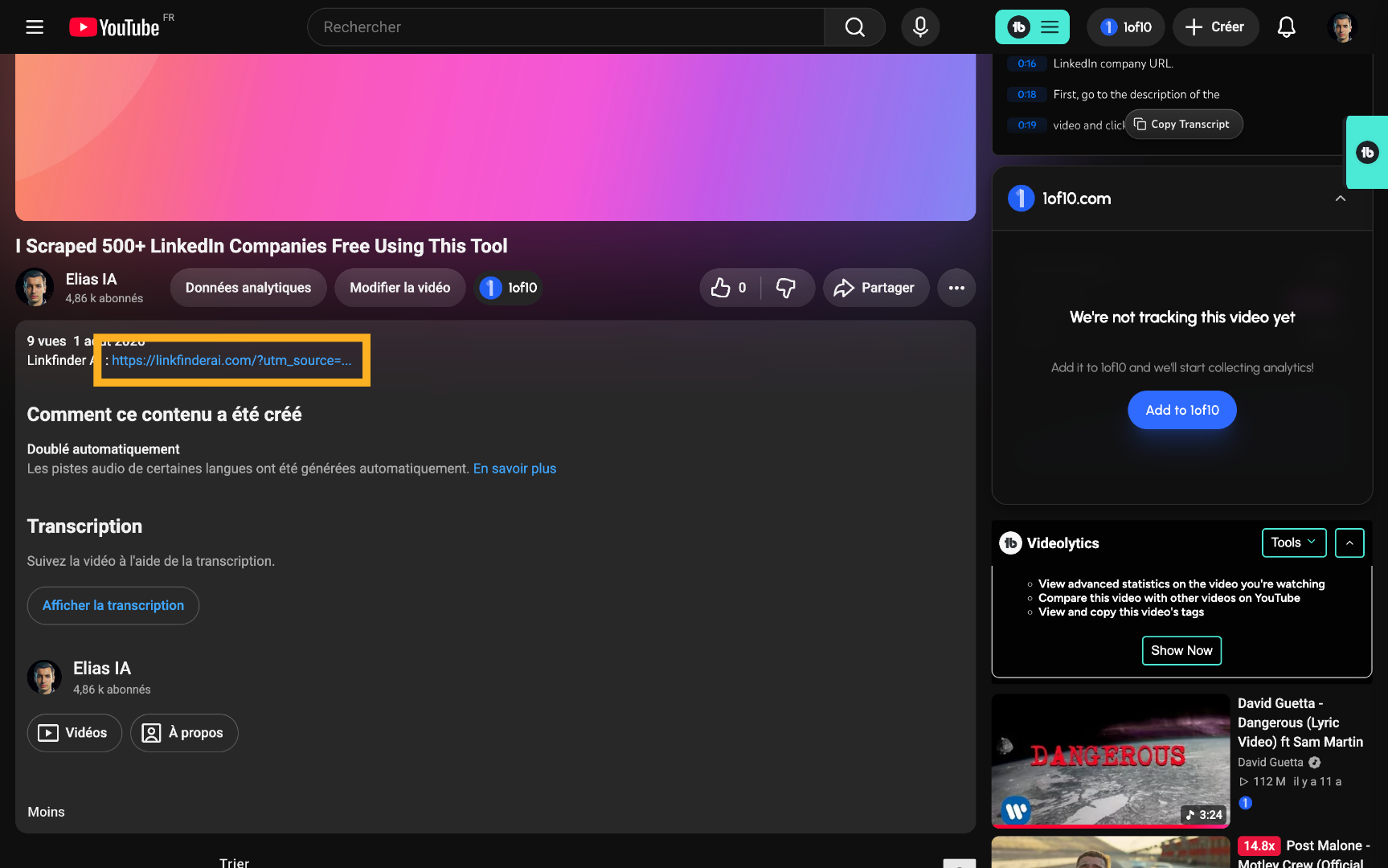Click the video player area

pos(495,137)
